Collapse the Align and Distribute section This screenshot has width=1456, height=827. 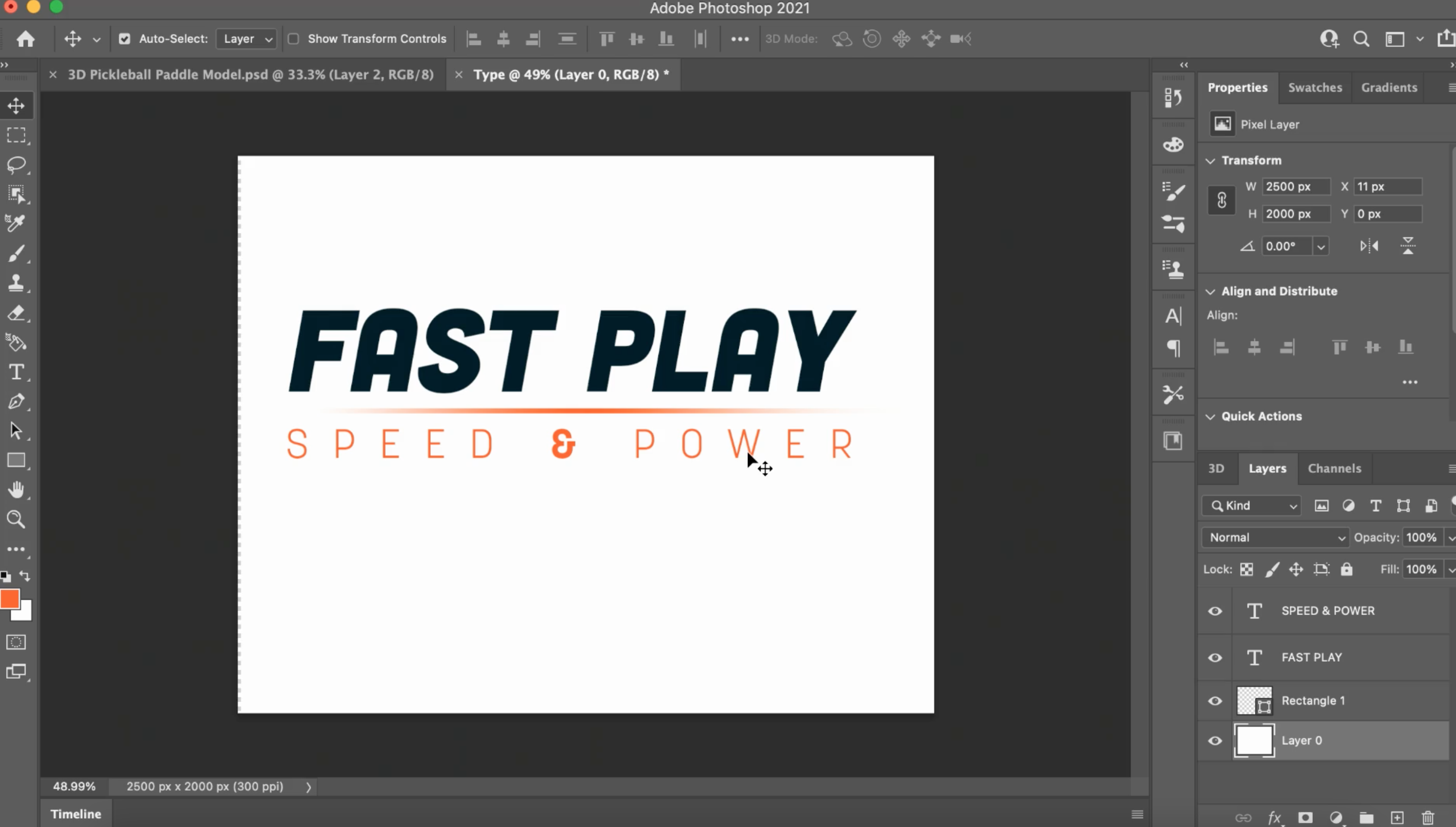1210,291
